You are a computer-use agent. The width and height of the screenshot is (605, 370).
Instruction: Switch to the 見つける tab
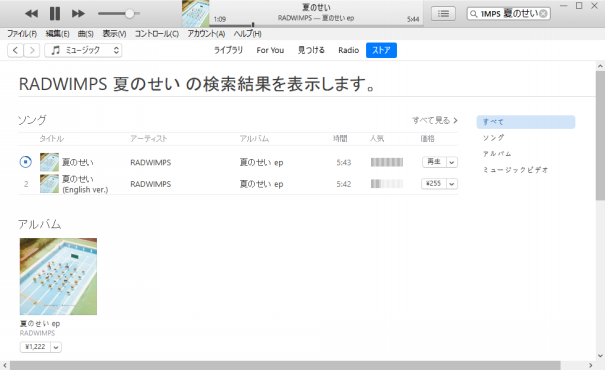[x=311, y=50]
